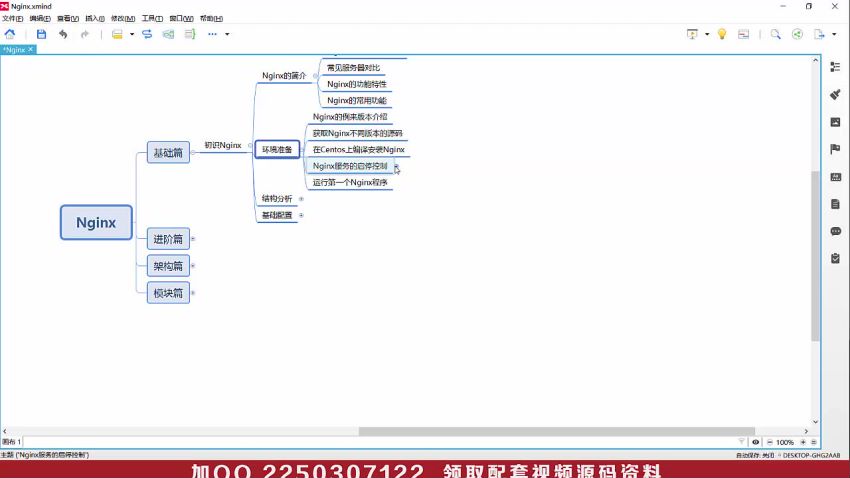Expand the 架构篇 branch
Screen dimensions: 850x478
[x=193, y=266]
